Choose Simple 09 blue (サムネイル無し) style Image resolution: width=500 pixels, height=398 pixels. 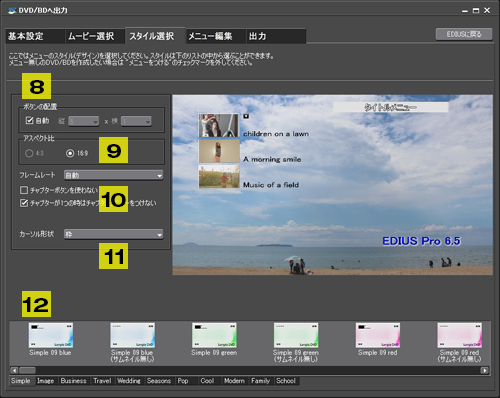click(x=132, y=335)
